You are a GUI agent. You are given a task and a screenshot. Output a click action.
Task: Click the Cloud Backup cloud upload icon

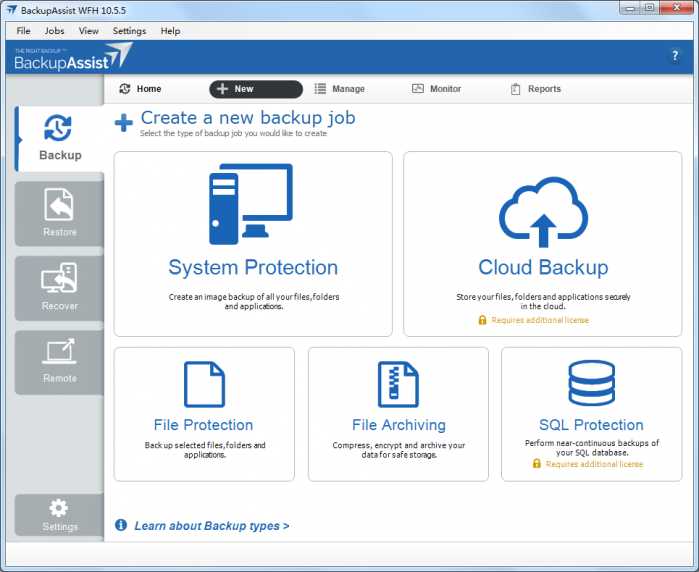[543, 211]
